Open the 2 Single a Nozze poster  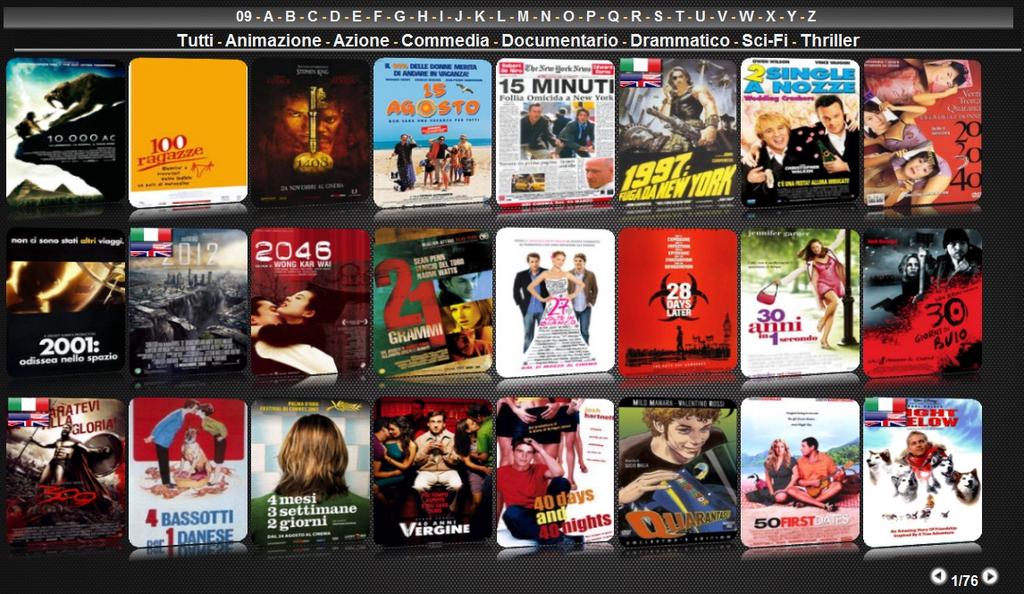(800, 133)
